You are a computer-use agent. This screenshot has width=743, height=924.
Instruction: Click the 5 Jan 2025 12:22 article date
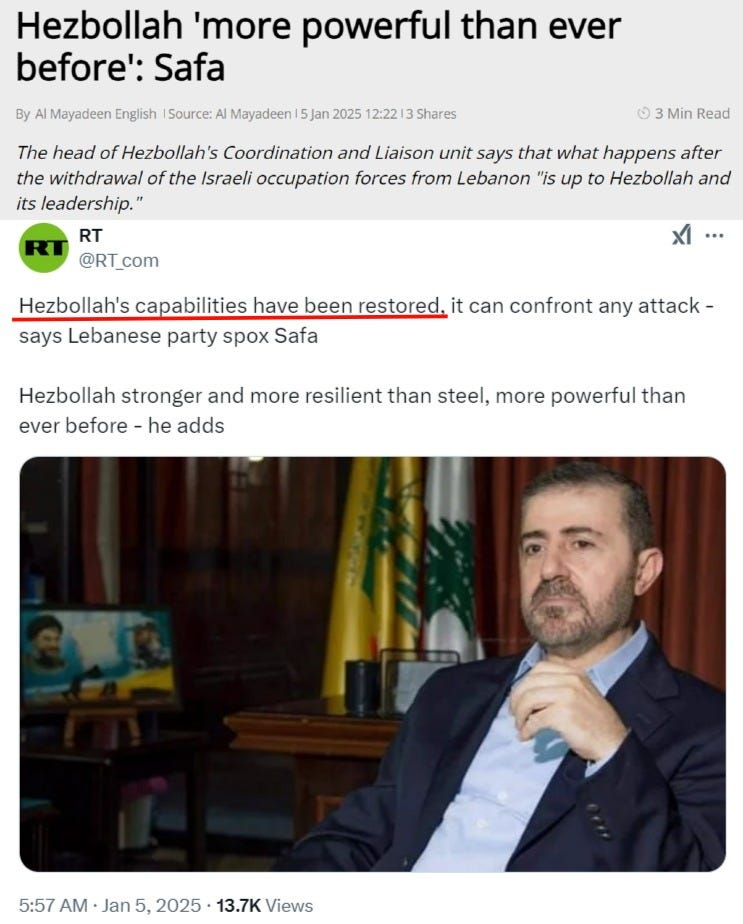click(349, 114)
